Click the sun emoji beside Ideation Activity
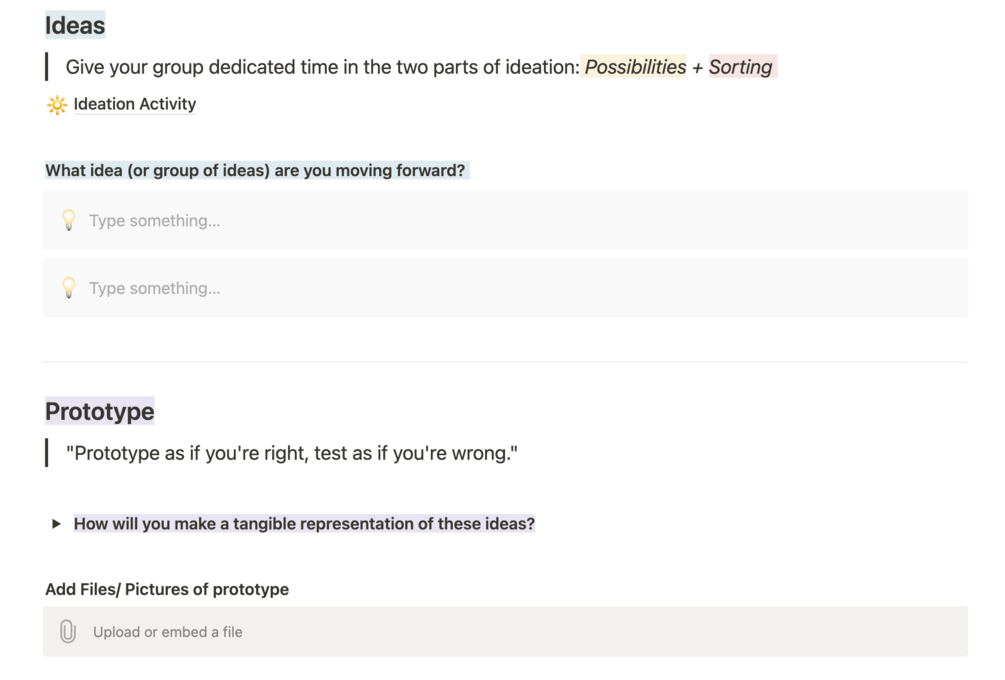This screenshot has height=680, width=1005. click(57, 105)
